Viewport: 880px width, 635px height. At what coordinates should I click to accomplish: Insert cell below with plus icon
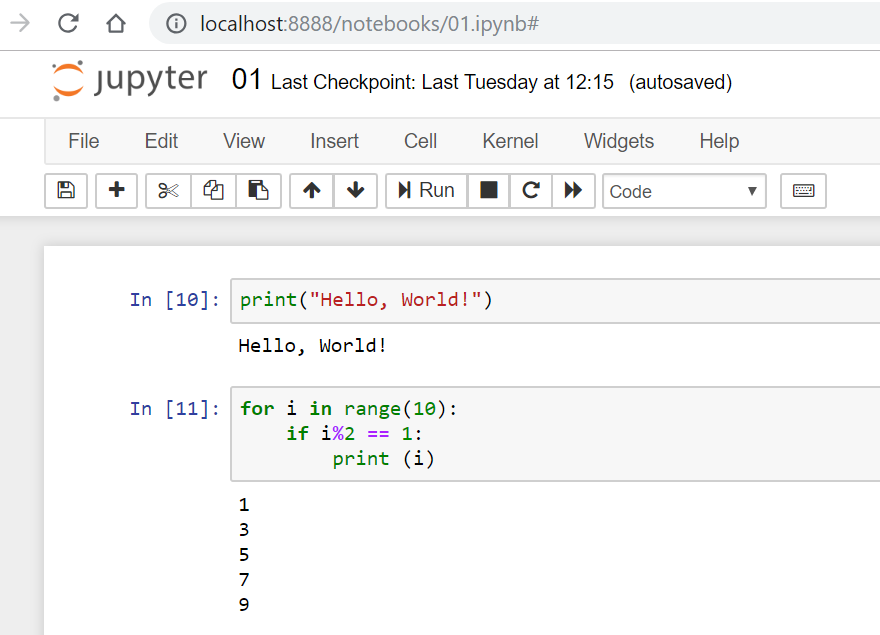tap(117, 191)
